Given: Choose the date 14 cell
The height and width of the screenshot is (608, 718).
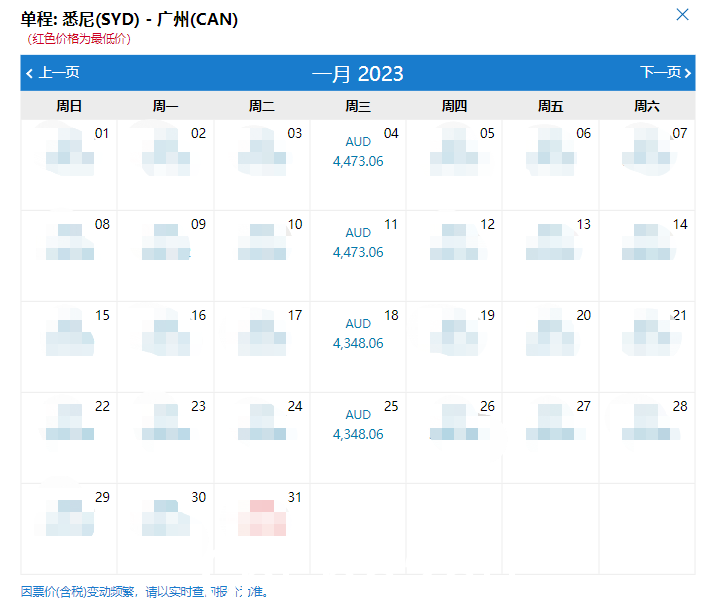Looking at the screenshot, I should point(647,256).
